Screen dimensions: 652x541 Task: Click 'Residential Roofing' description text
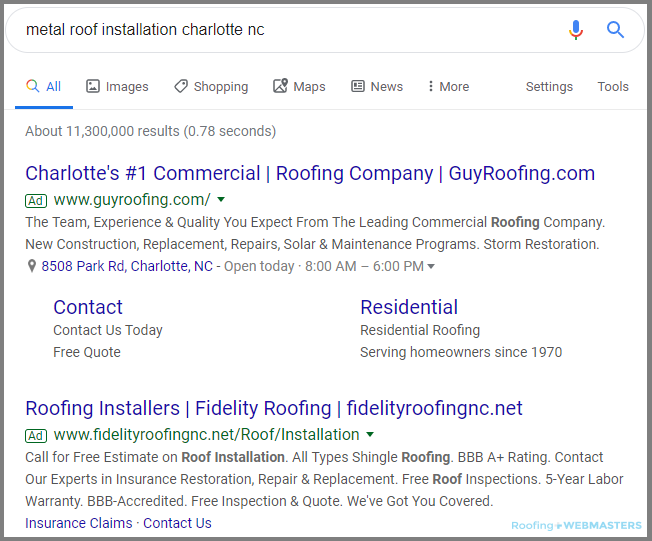(420, 330)
